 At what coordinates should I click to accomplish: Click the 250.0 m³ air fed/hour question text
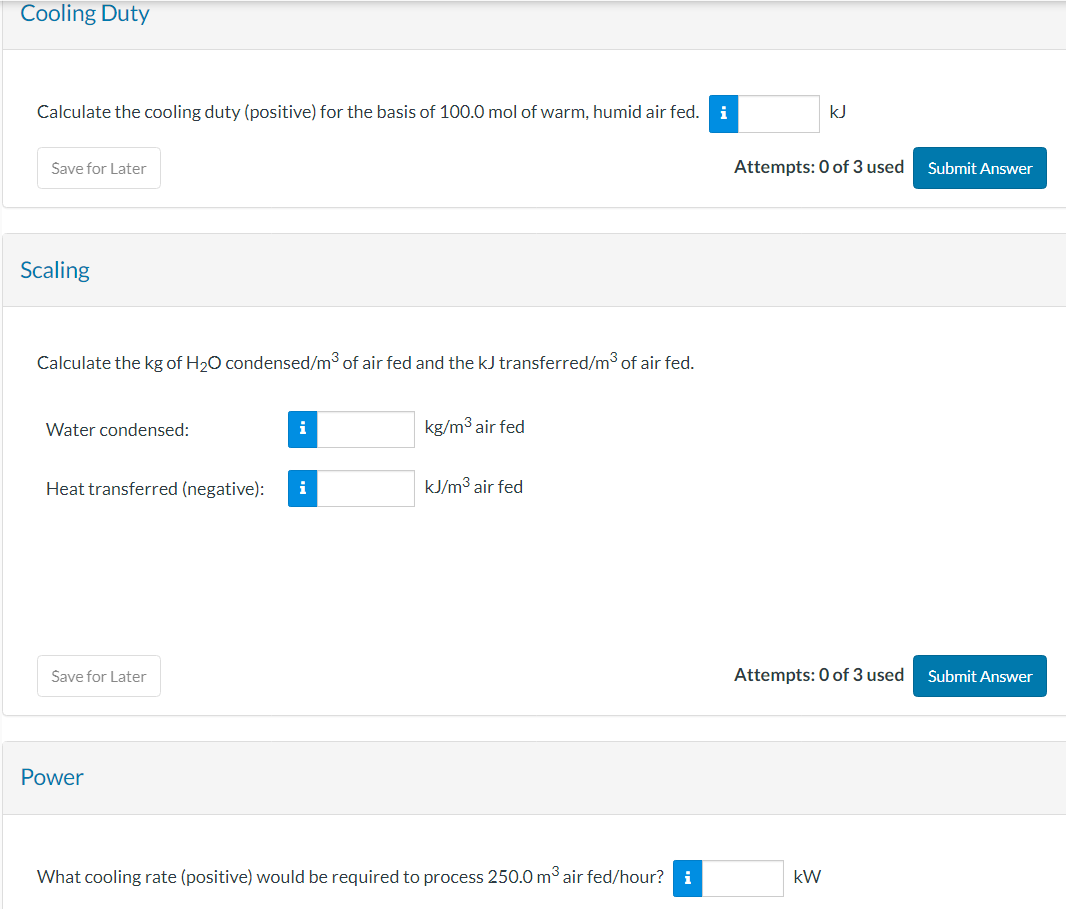(x=350, y=876)
